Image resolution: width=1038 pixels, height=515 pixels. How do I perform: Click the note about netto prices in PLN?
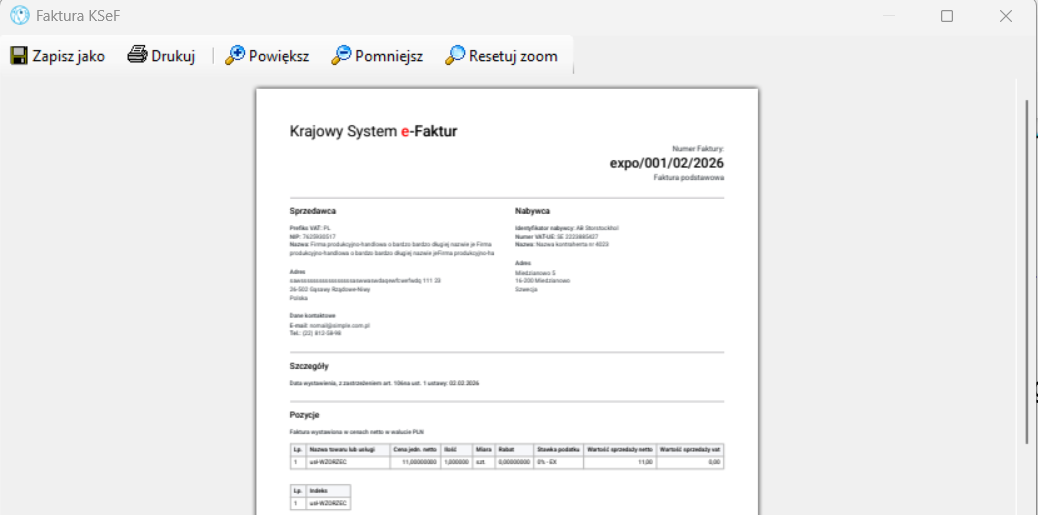click(356, 432)
